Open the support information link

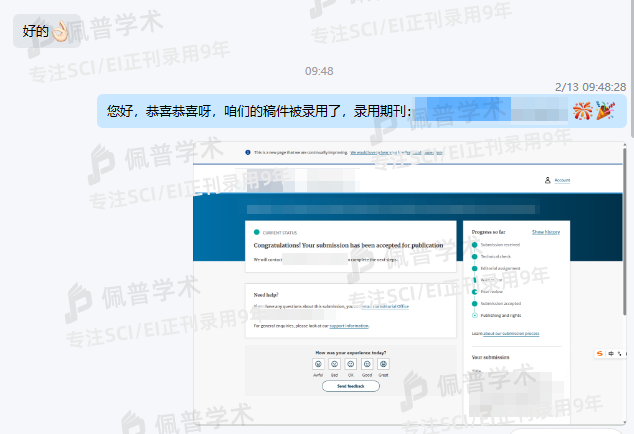click(349, 326)
